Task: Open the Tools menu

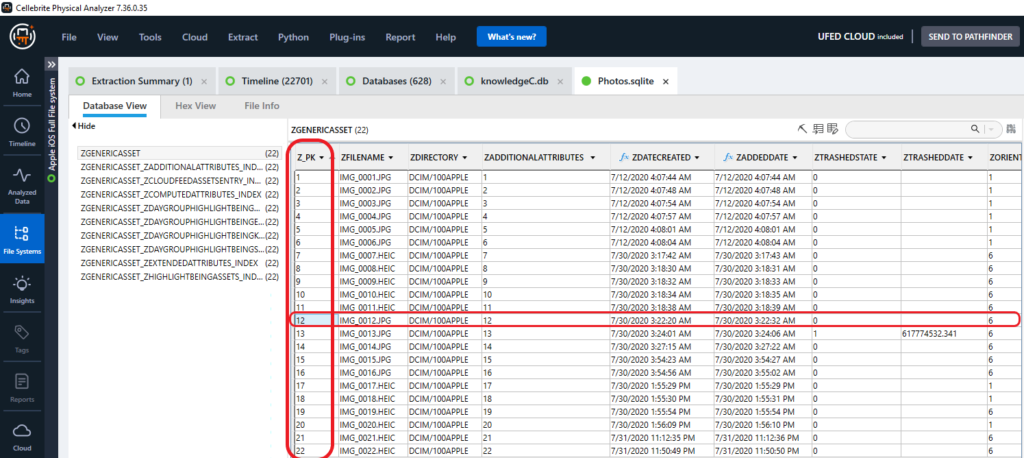Action: click(150, 37)
